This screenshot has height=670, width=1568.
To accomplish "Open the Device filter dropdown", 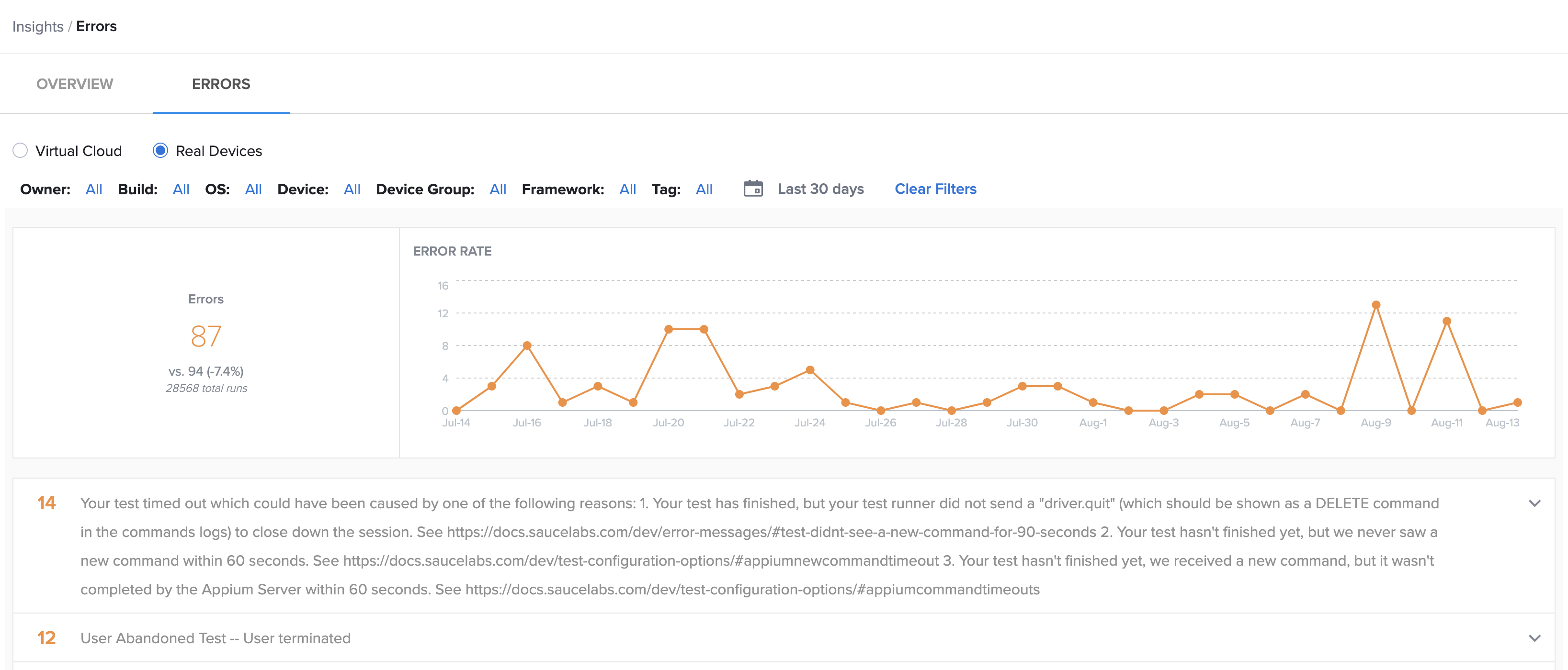I will pos(351,189).
